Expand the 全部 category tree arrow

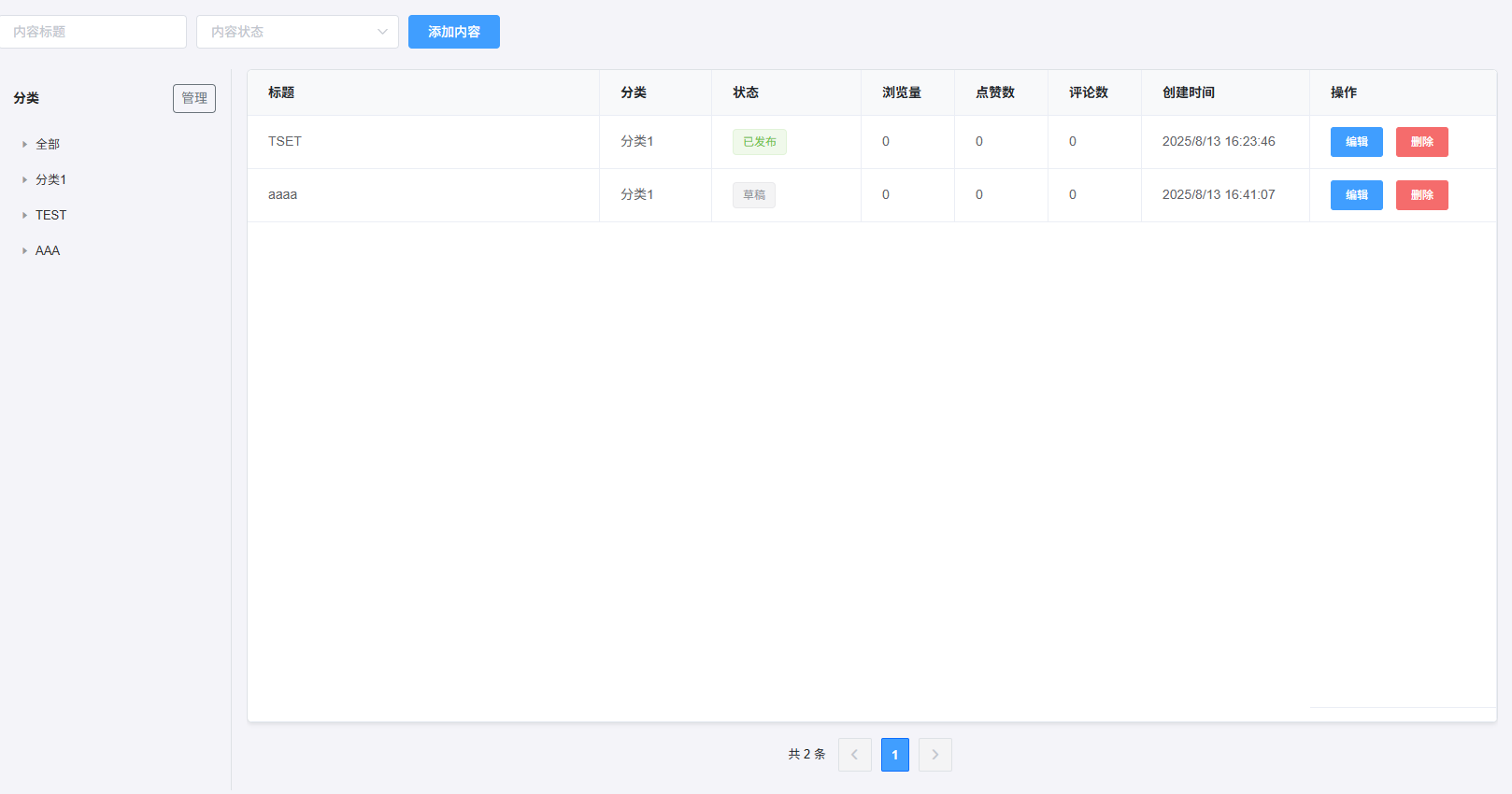coord(24,145)
